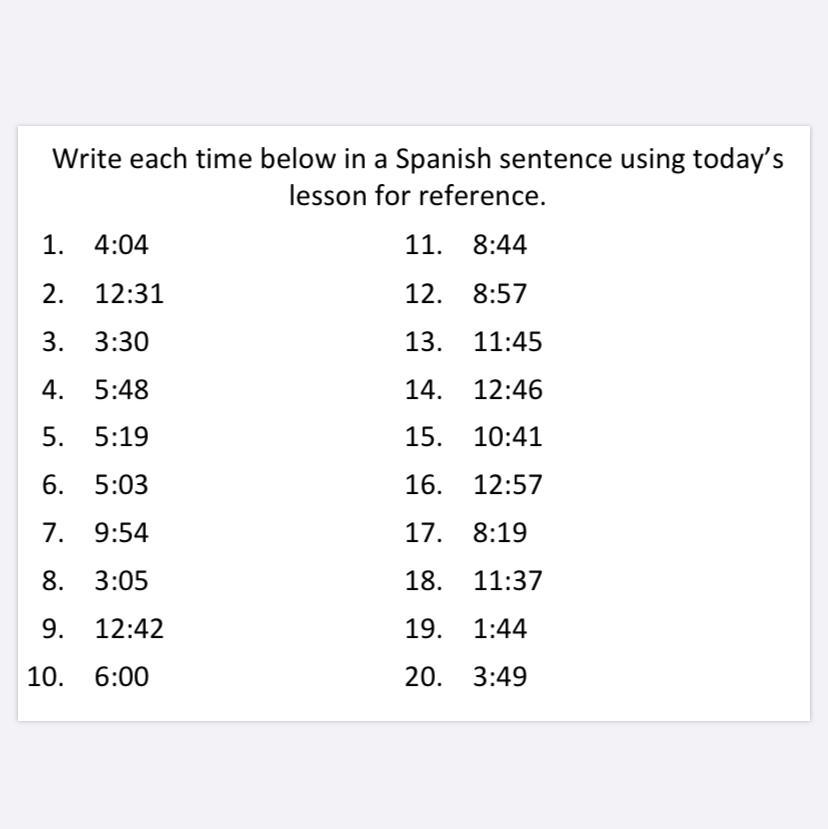Select the 3:05 entry
828x829 pixels.
pyautogui.click(x=121, y=581)
